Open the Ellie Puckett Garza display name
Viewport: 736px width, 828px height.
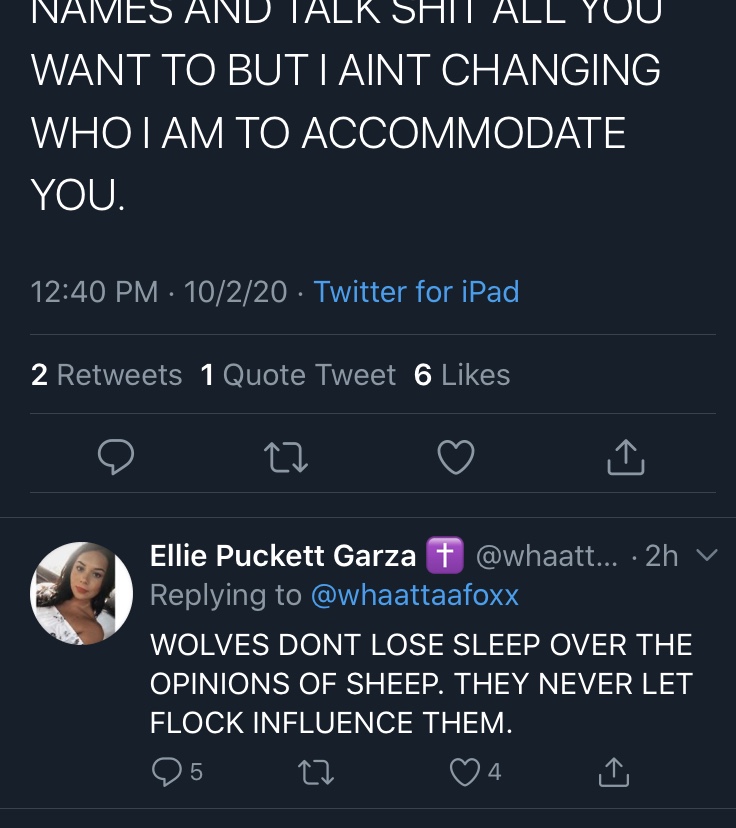click(x=283, y=556)
